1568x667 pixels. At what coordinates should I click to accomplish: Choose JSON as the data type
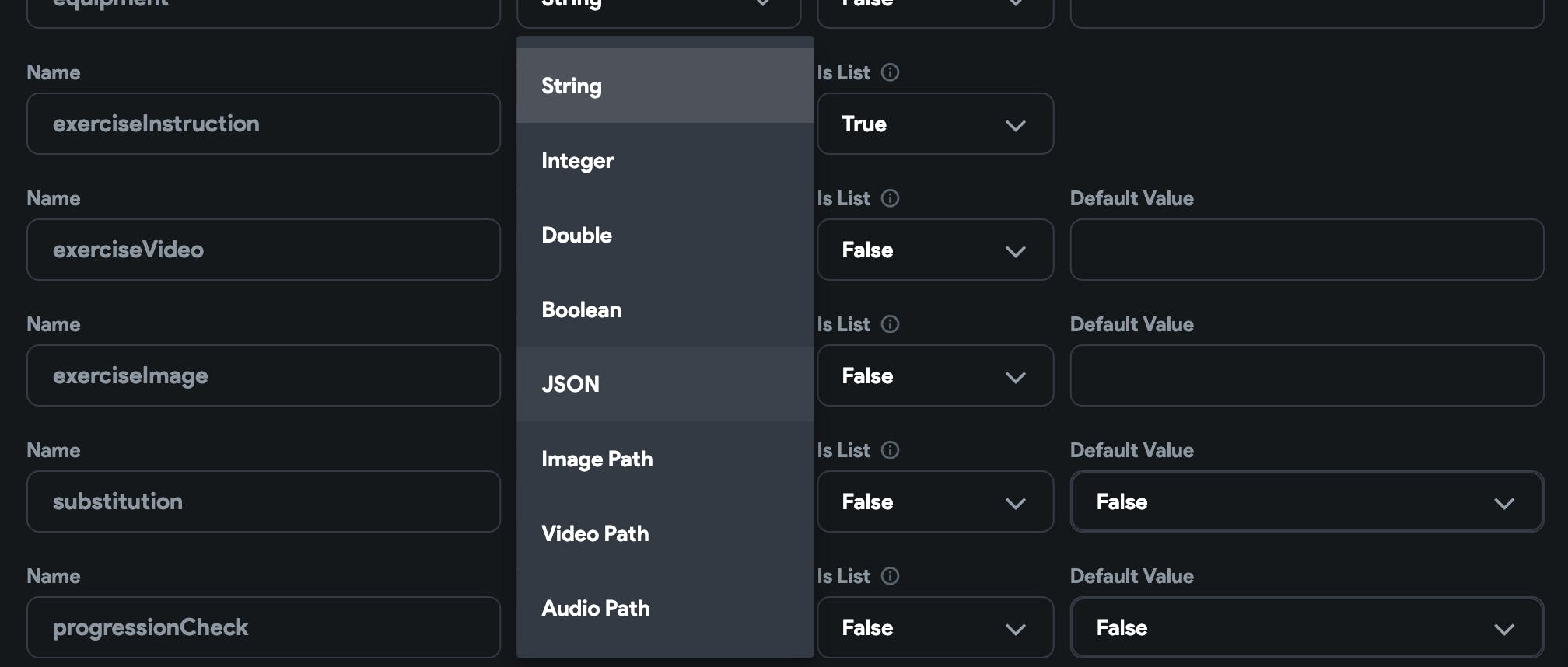[665, 384]
